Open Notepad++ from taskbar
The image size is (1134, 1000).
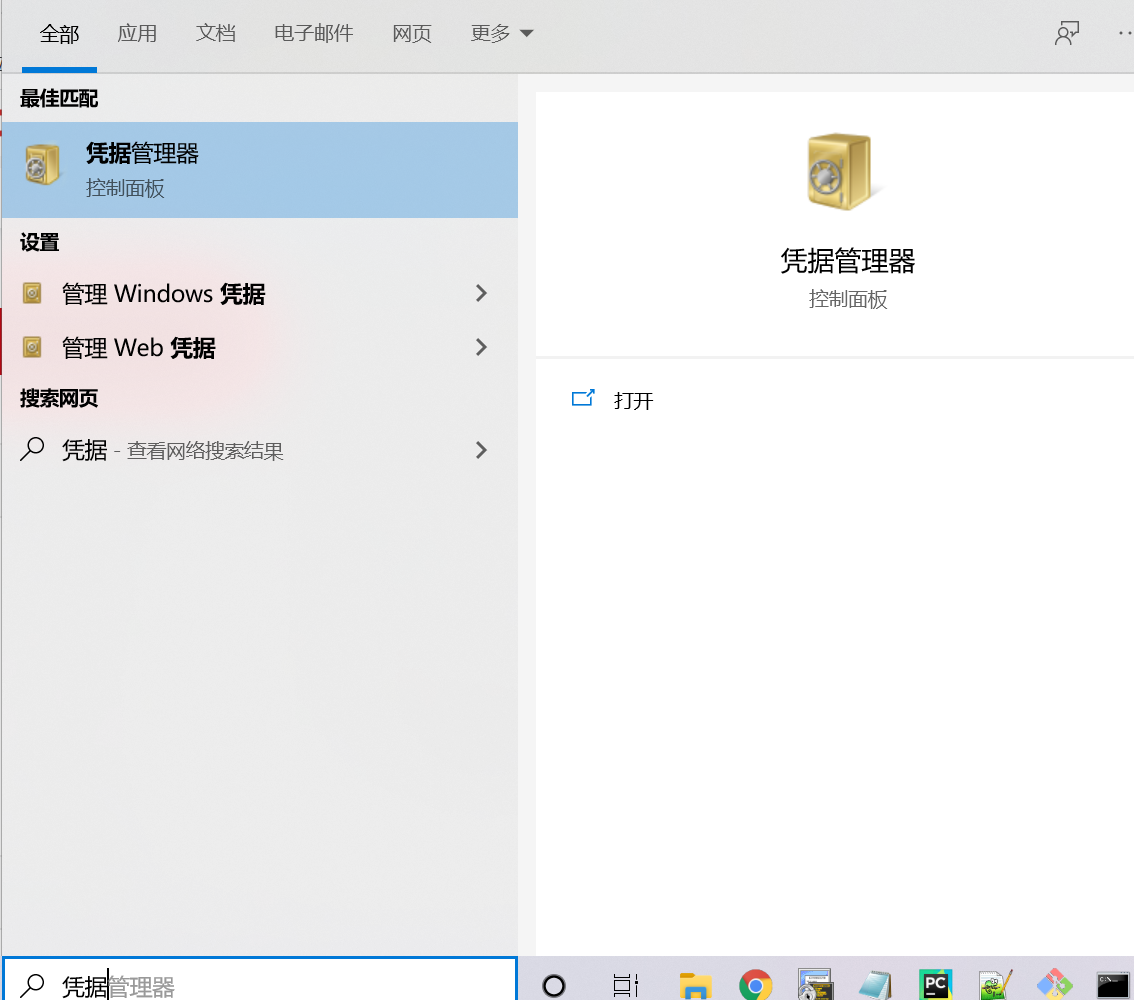(995, 985)
